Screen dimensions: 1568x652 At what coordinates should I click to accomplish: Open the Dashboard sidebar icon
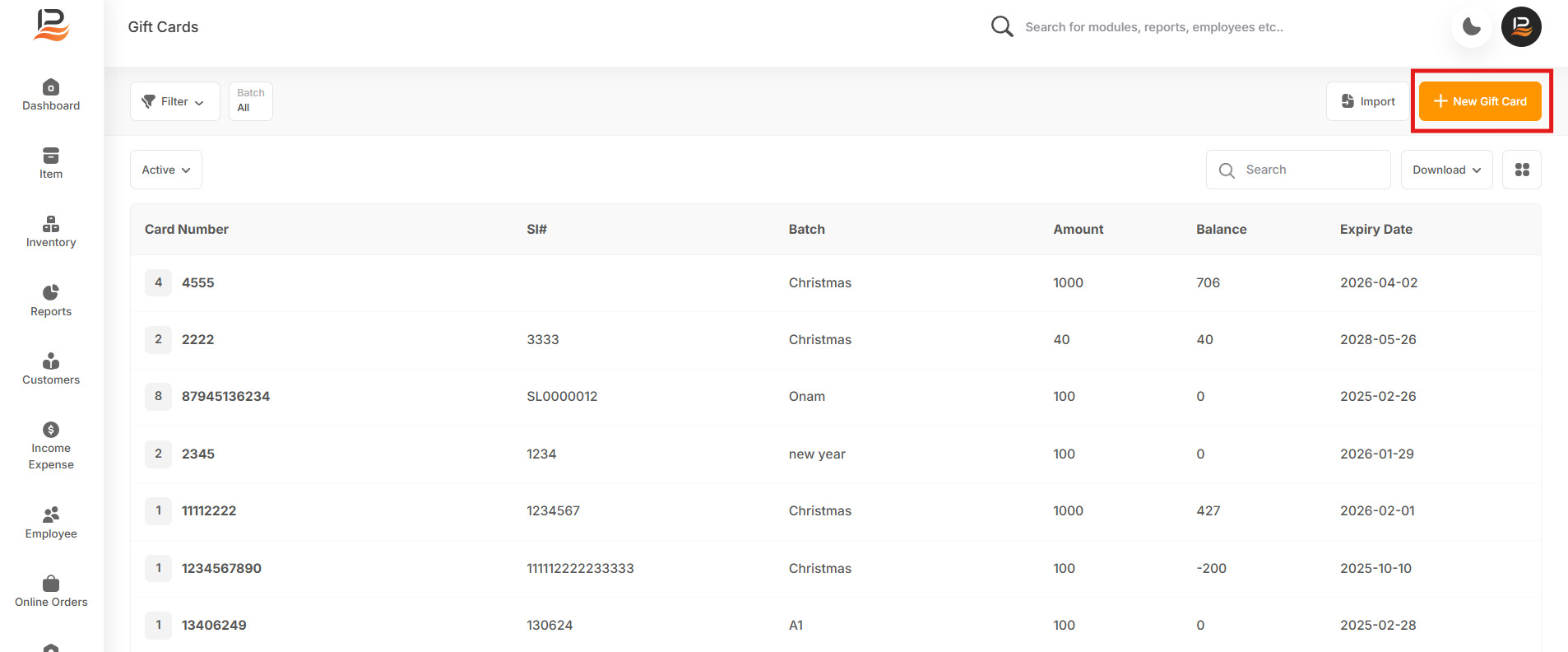tap(51, 87)
